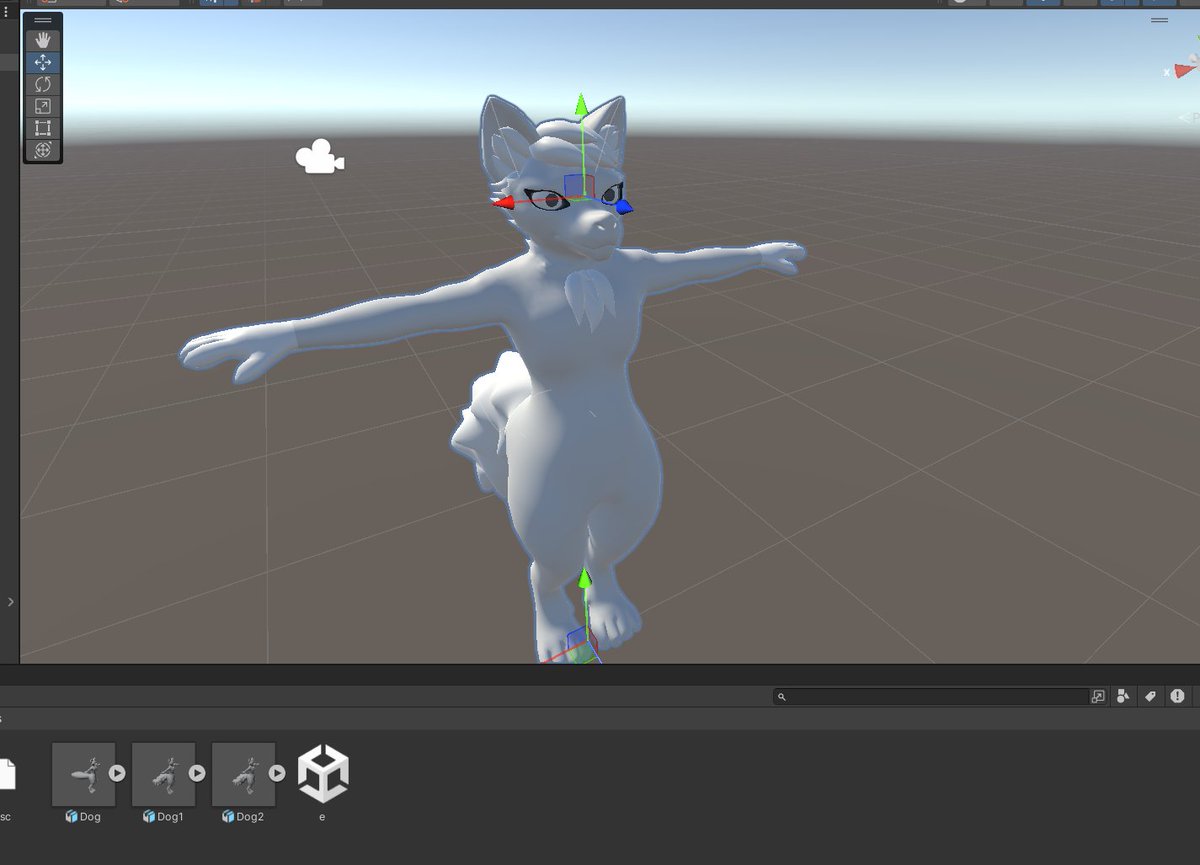The height and width of the screenshot is (865, 1200).
Task: Select the Dog model thumbnail
Action: pyautogui.click(x=84, y=773)
